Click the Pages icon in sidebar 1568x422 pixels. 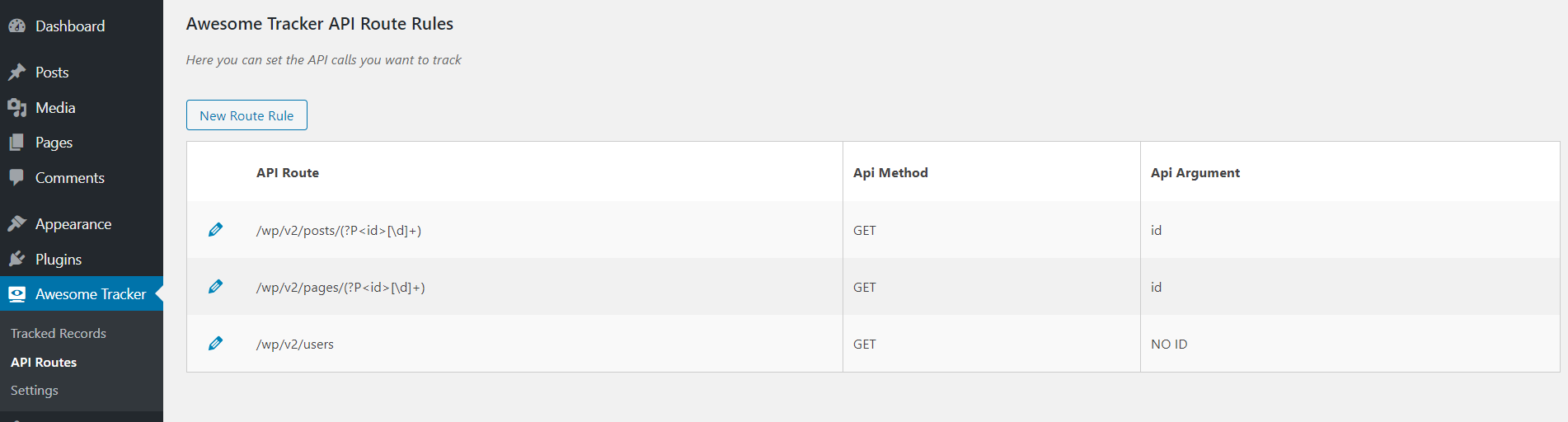(16, 143)
